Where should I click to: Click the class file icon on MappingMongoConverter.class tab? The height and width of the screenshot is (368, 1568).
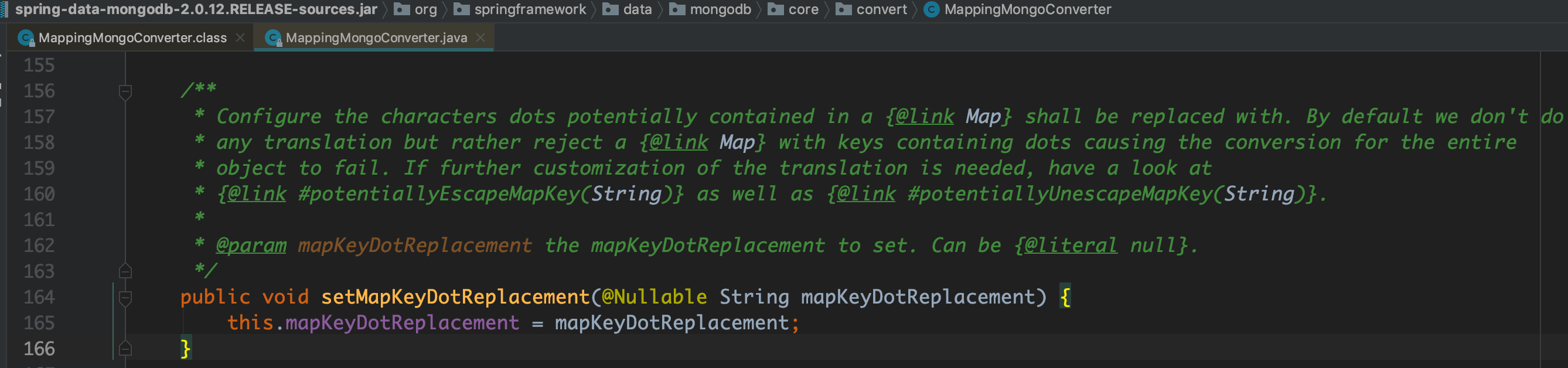coord(26,38)
